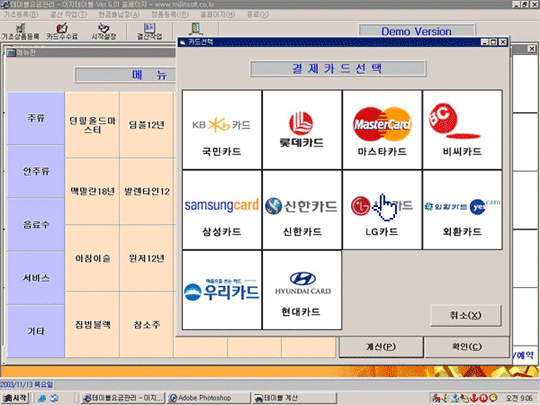Pick the BC 비씨카드 tile
The width and height of the screenshot is (540, 405).
(x=462, y=130)
